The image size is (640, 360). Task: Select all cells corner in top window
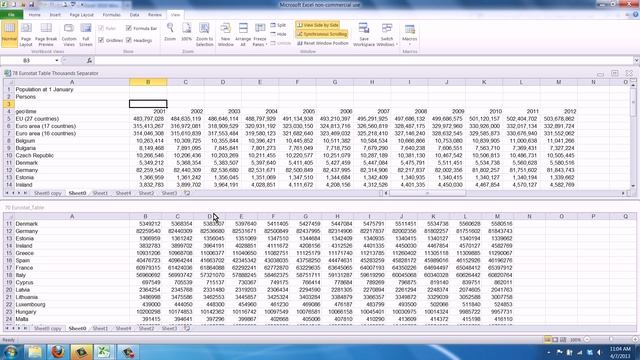tap(8, 82)
